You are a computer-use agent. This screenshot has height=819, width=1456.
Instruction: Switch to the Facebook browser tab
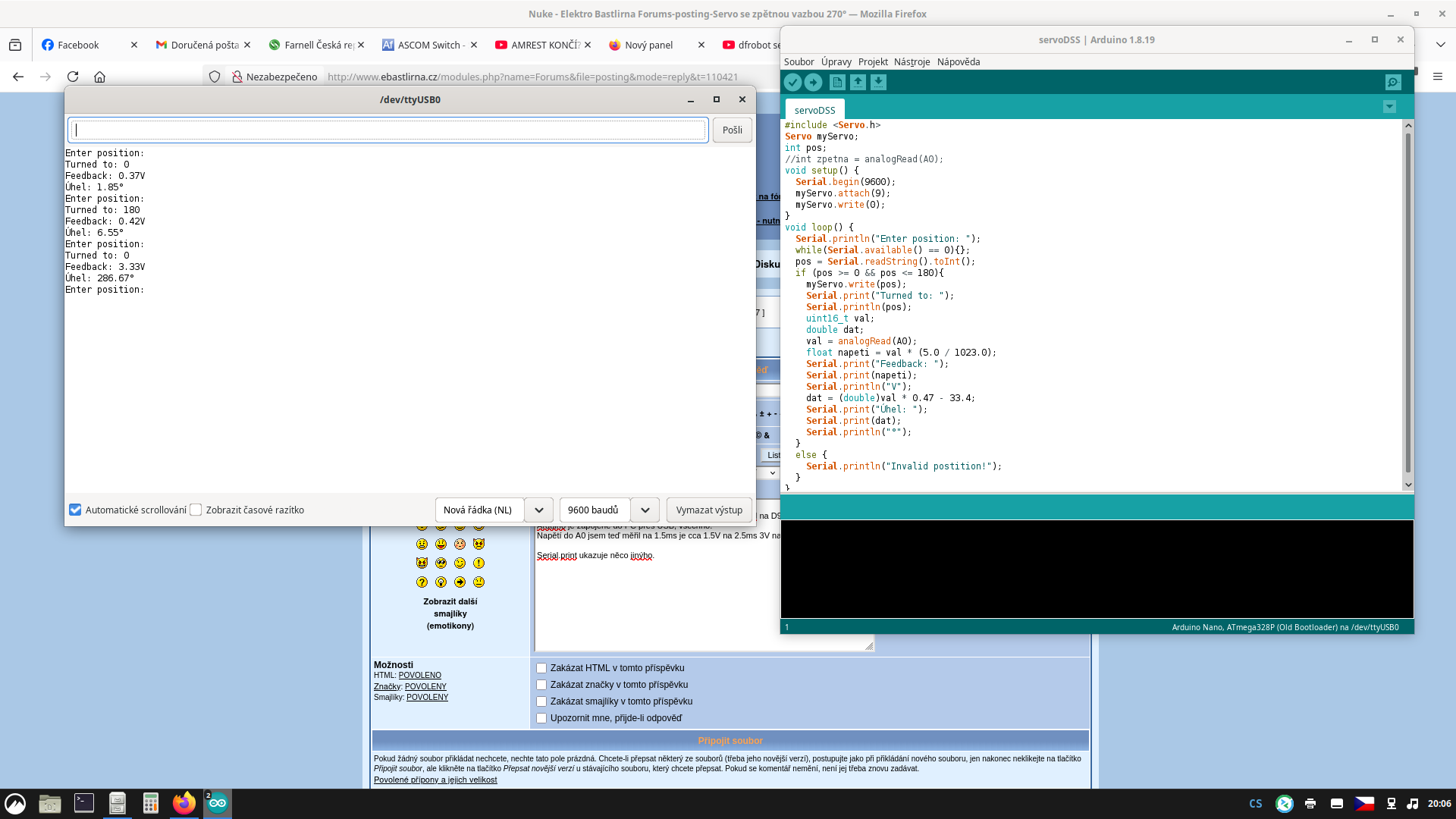coord(78,45)
